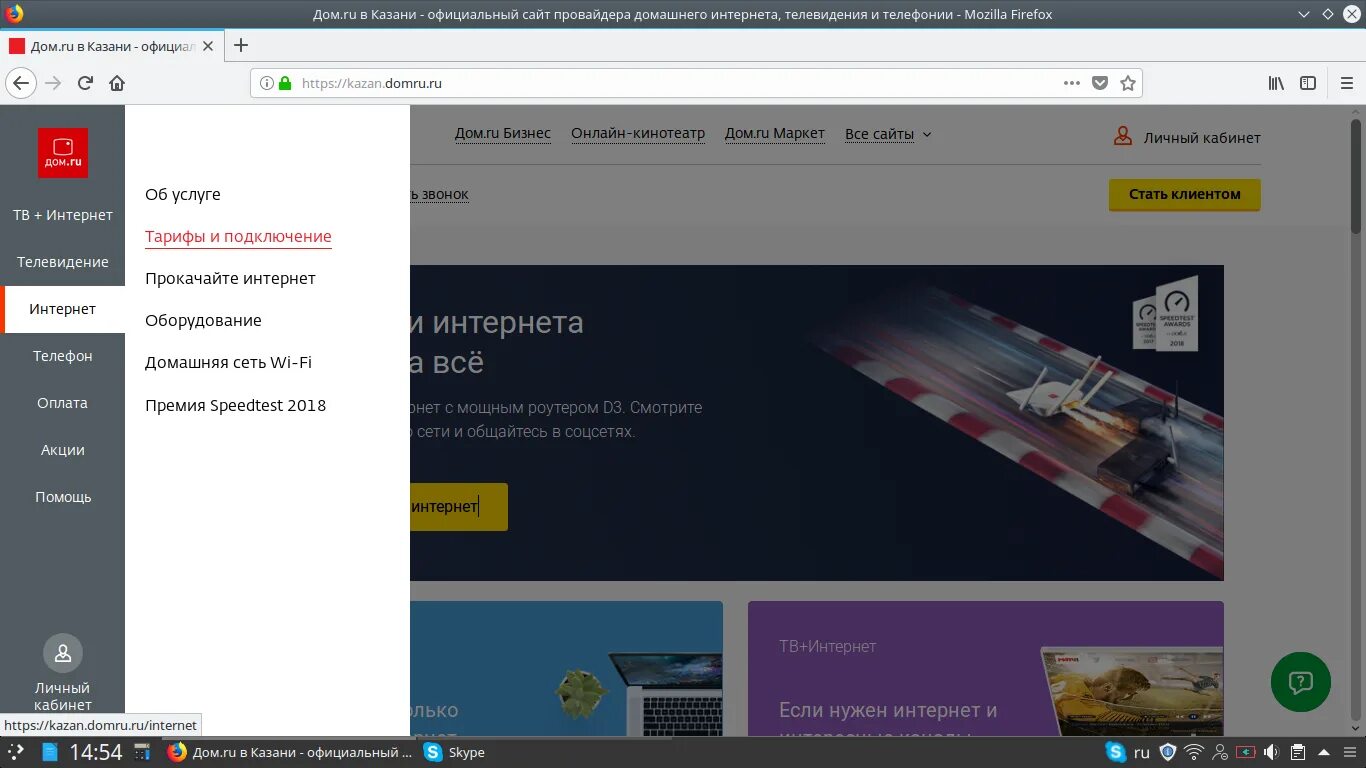Select Телевидение in sidebar
1366x768 pixels.
[x=63, y=262]
